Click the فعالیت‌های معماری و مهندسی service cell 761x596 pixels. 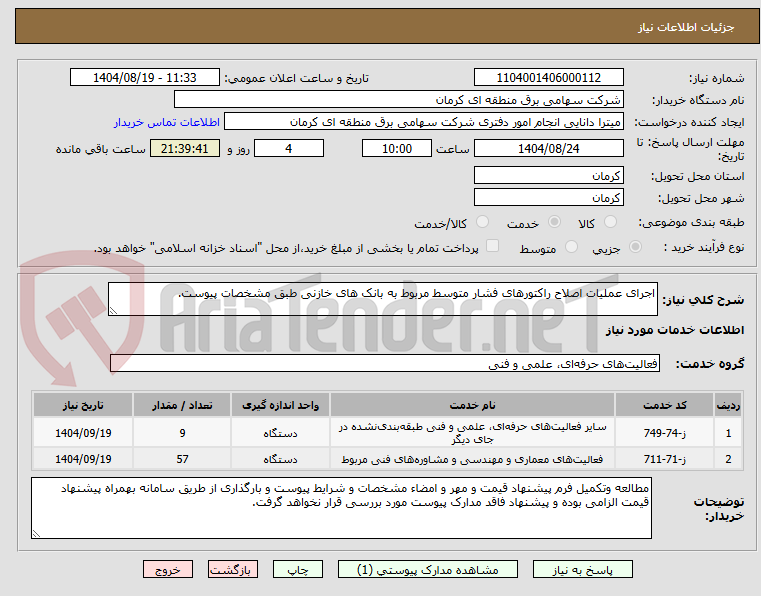click(x=472, y=459)
